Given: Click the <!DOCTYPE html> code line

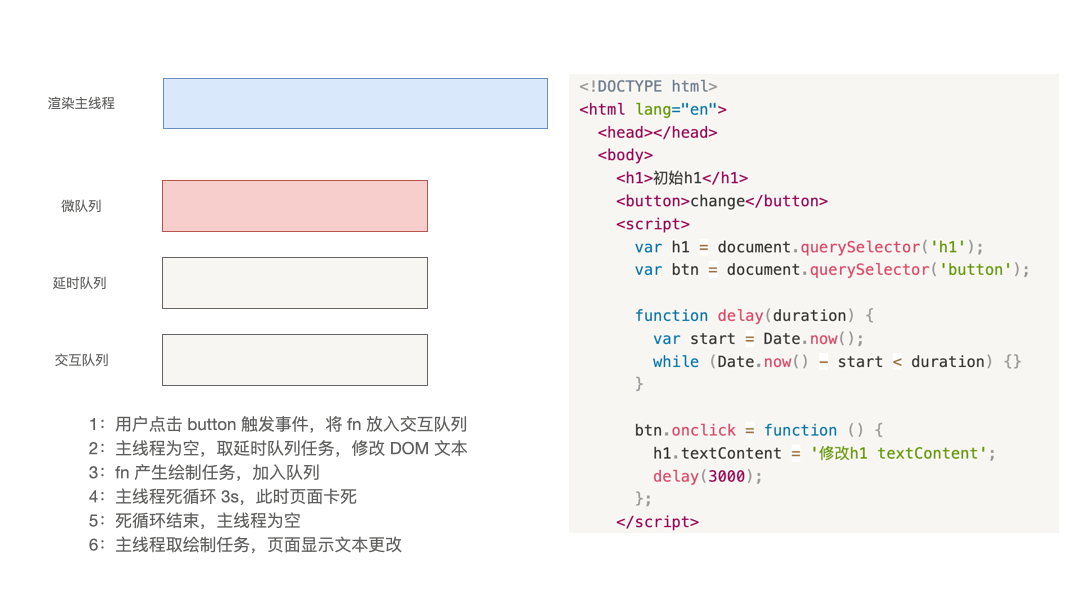Looking at the screenshot, I should pyautogui.click(x=648, y=86).
